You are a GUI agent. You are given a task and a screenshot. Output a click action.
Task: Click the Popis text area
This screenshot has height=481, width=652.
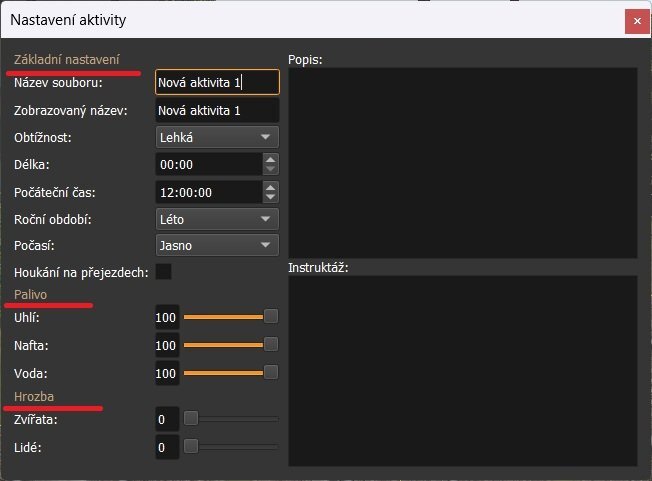462,162
